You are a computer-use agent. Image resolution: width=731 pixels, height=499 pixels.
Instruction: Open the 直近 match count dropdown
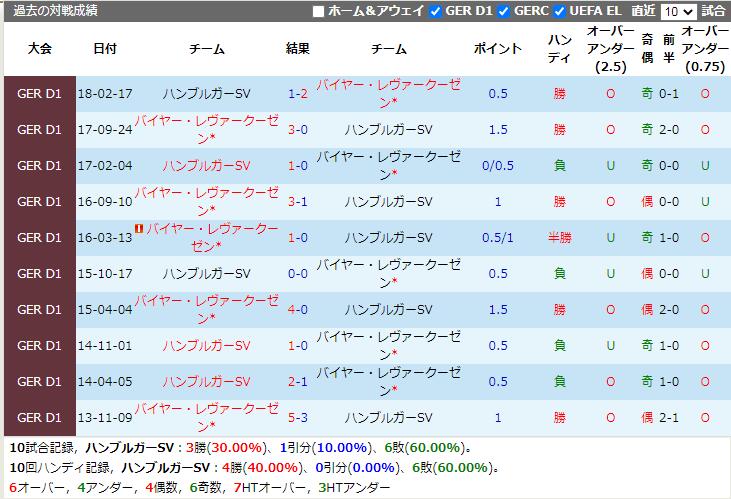click(677, 12)
